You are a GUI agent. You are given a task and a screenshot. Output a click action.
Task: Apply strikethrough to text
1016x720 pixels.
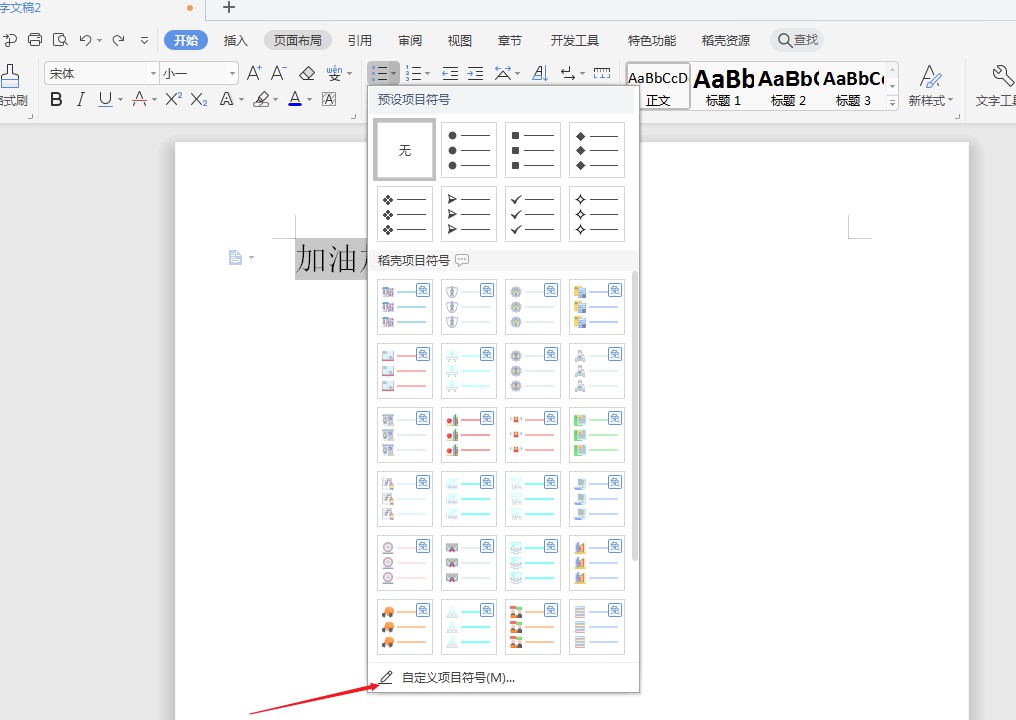tap(139, 99)
